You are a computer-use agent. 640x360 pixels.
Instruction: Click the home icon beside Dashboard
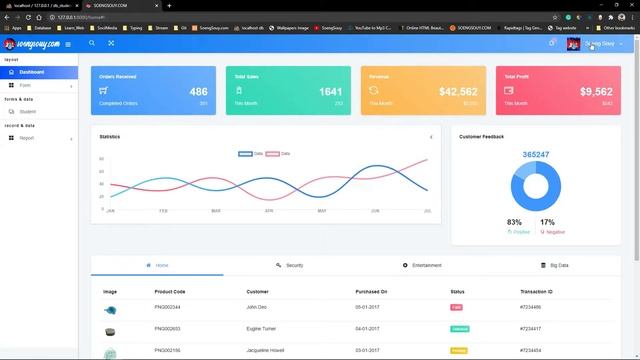tap(11, 72)
